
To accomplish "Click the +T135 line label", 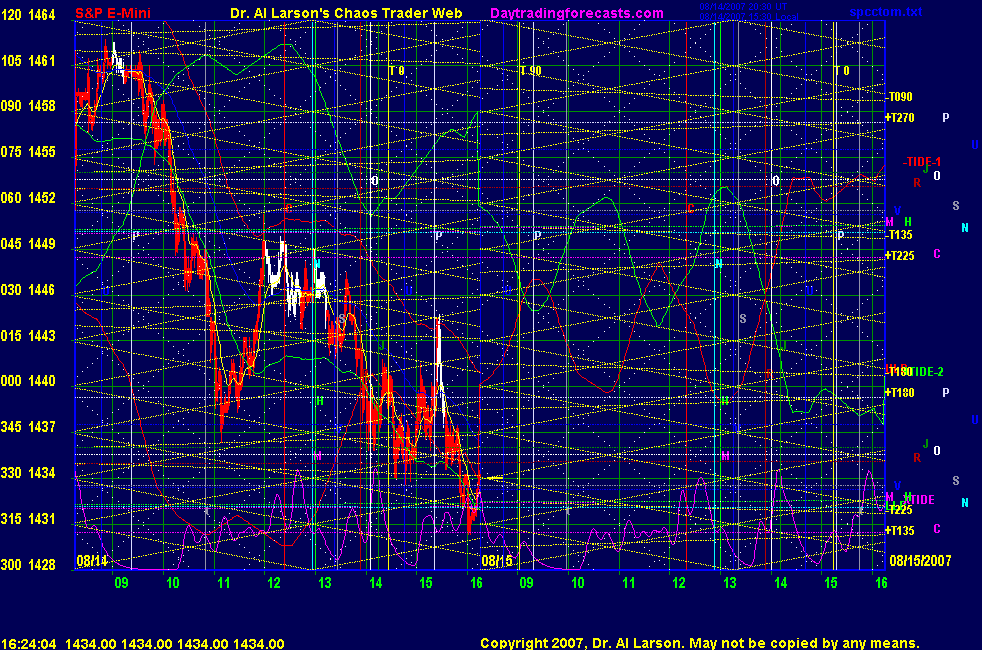I will [x=900, y=531].
